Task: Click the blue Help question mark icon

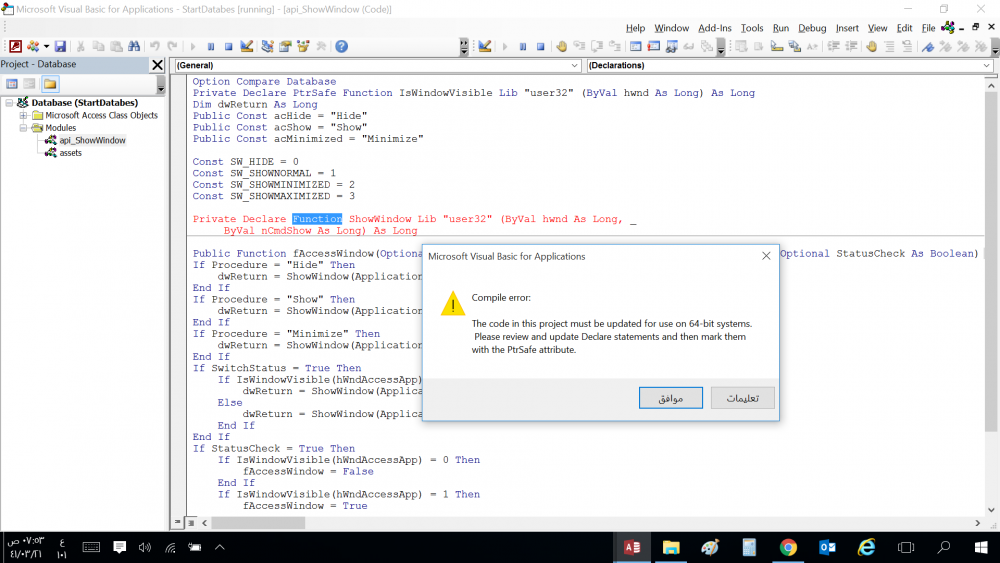Action: (342, 47)
